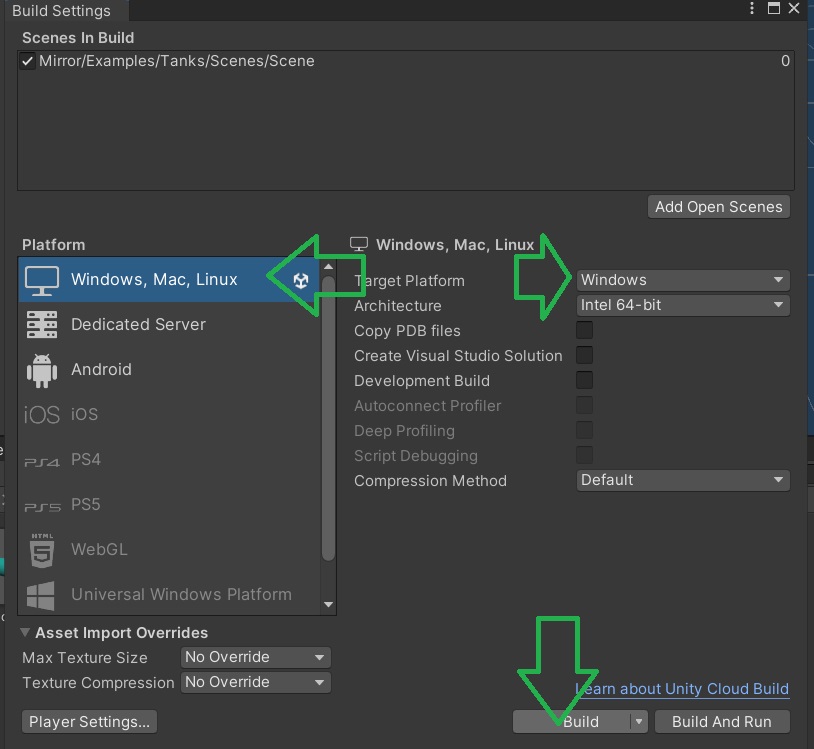Select the PS4 platform icon

click(41, 459)
